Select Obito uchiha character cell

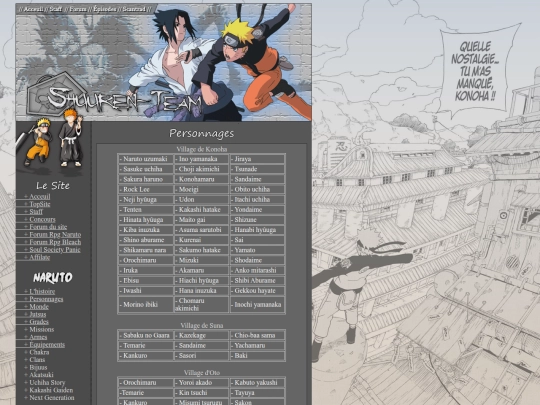[258, 189]
